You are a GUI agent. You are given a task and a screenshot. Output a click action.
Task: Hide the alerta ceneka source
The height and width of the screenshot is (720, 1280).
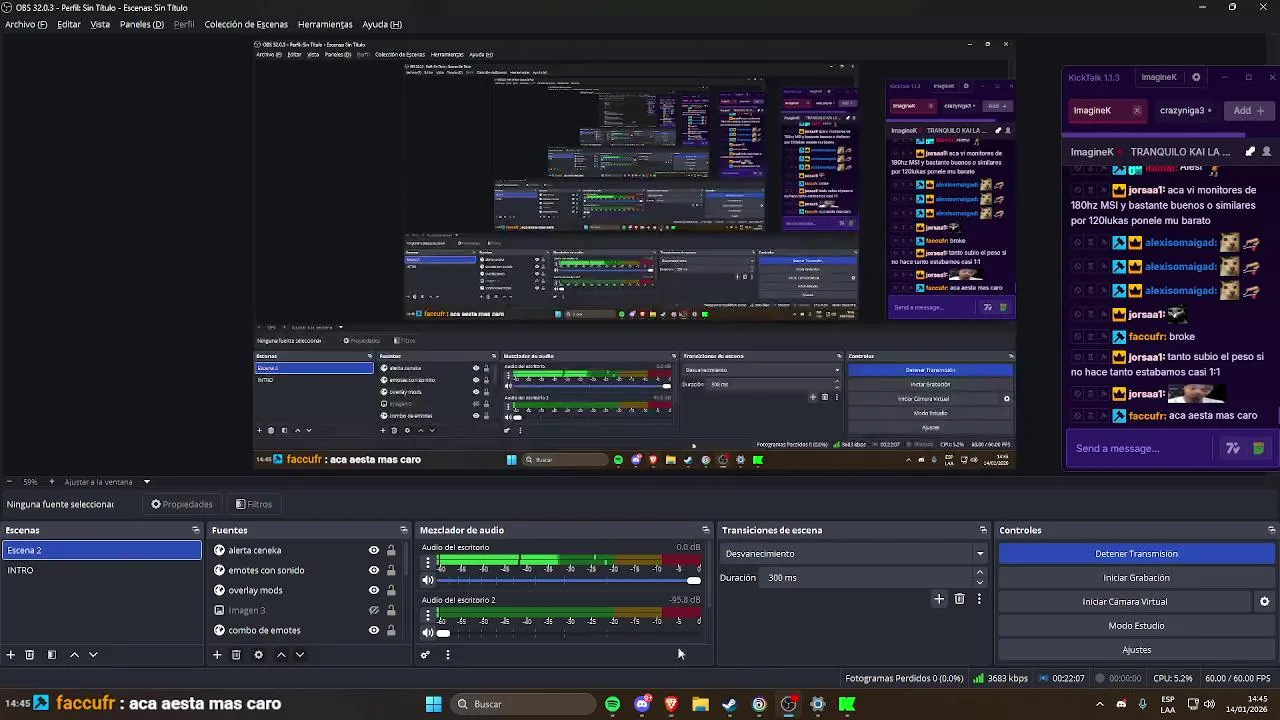click(x=374, y=550)
